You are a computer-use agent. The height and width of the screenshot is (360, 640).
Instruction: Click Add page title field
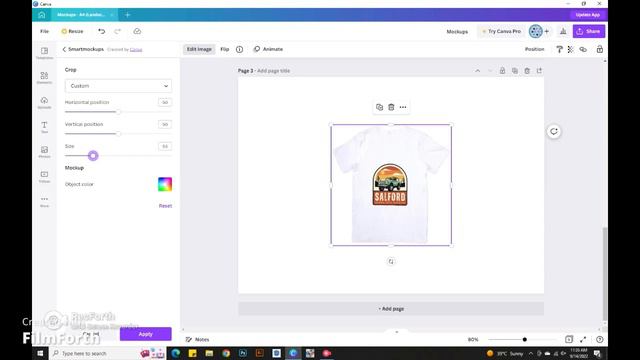click(273, 71)
